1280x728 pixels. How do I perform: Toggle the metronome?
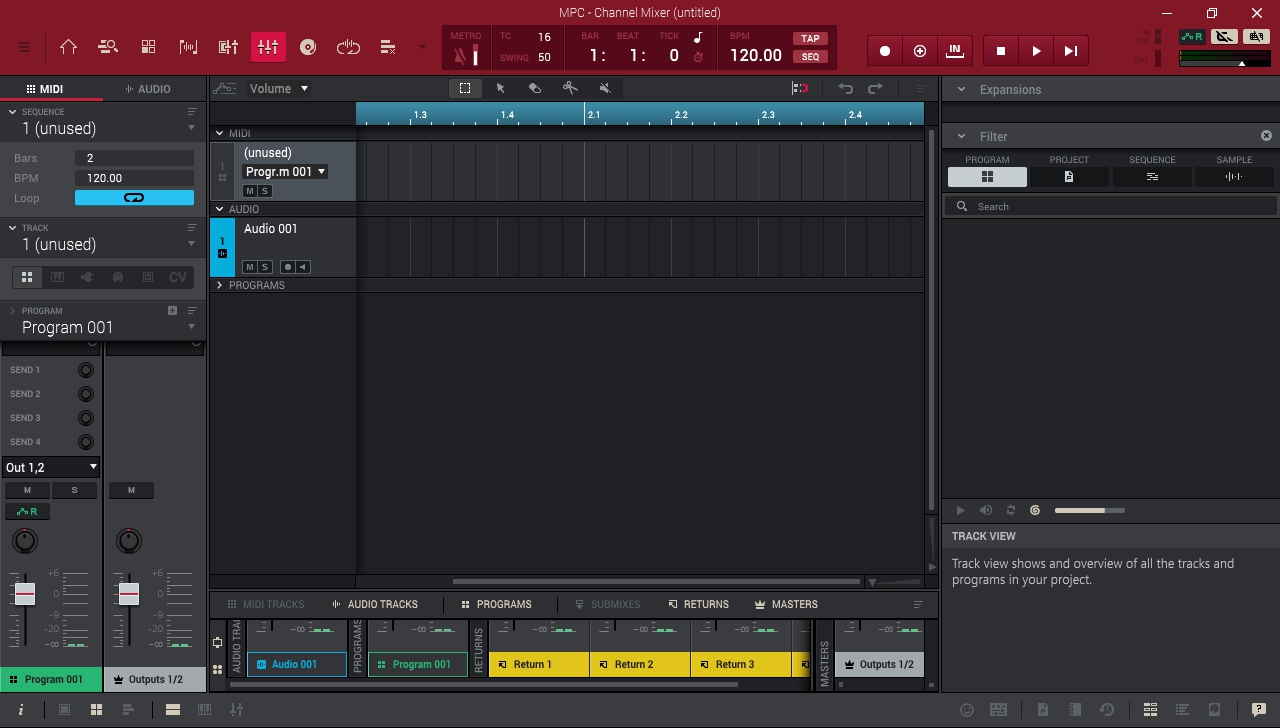465,55
